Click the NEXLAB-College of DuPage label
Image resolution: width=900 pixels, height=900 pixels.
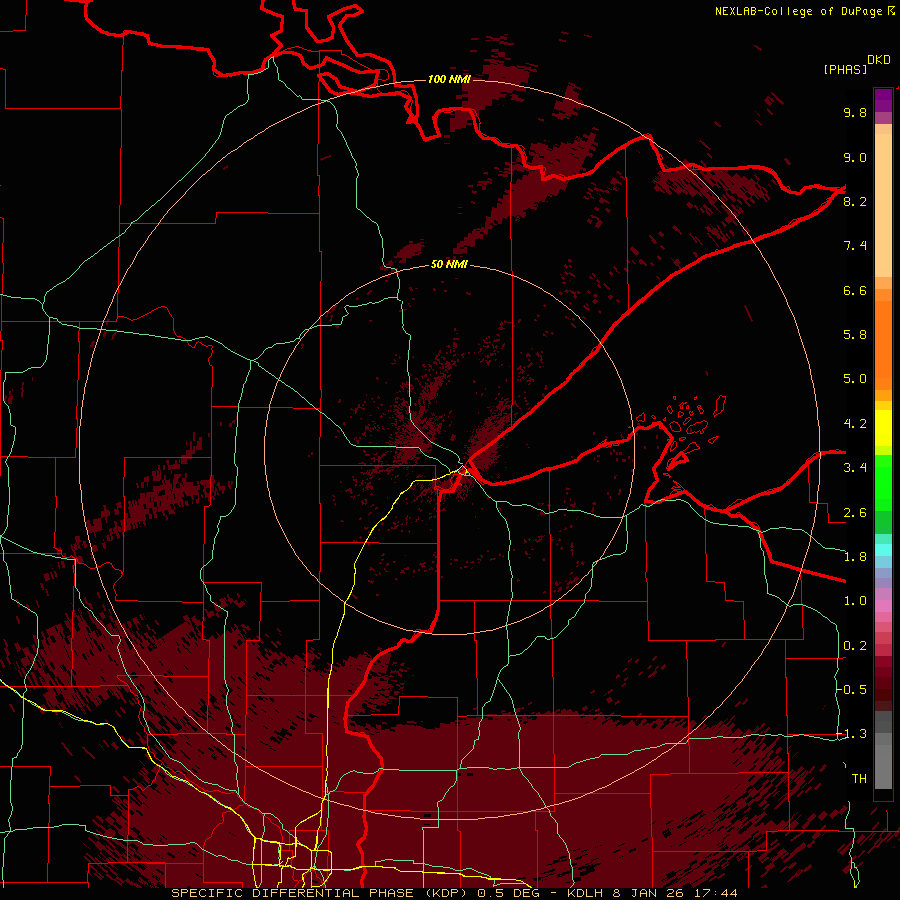[x=798, y=11]
